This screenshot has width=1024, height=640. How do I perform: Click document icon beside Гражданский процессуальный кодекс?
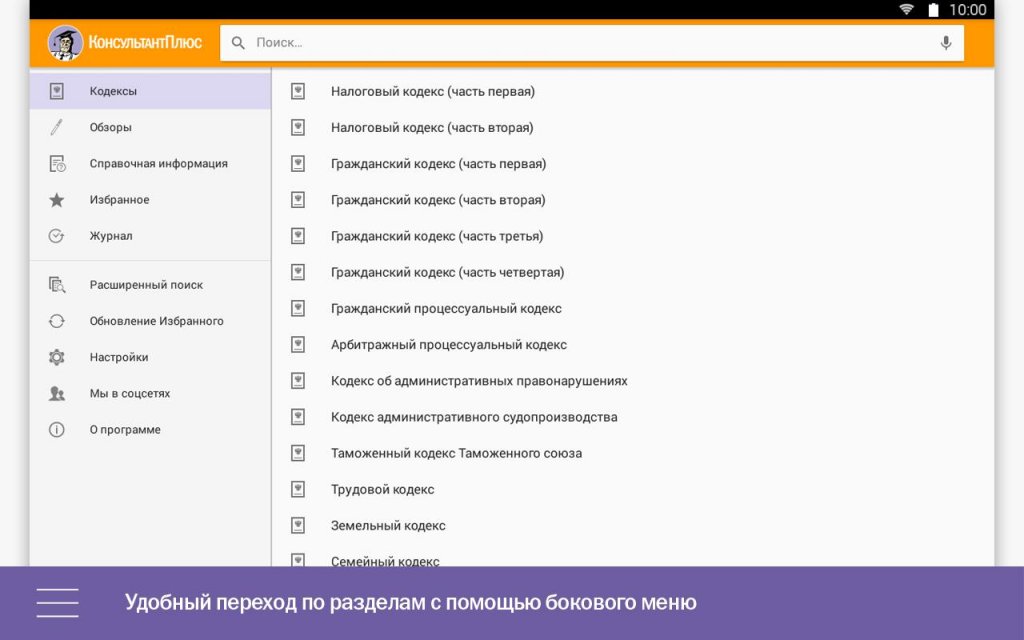[x=298, y=308]
